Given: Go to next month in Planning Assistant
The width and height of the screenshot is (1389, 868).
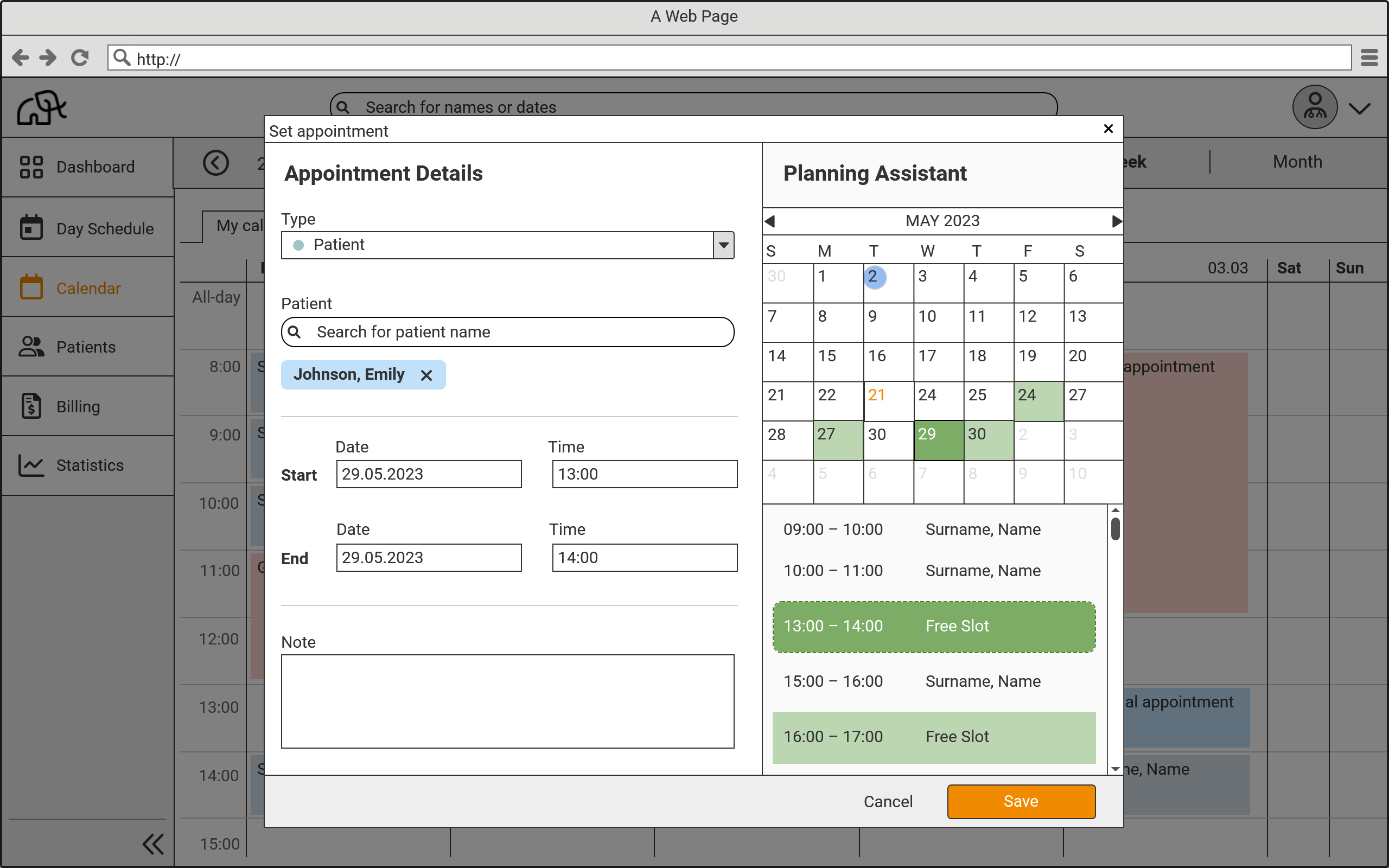Looking at the screenshot, I should [x=1115, y=220].
